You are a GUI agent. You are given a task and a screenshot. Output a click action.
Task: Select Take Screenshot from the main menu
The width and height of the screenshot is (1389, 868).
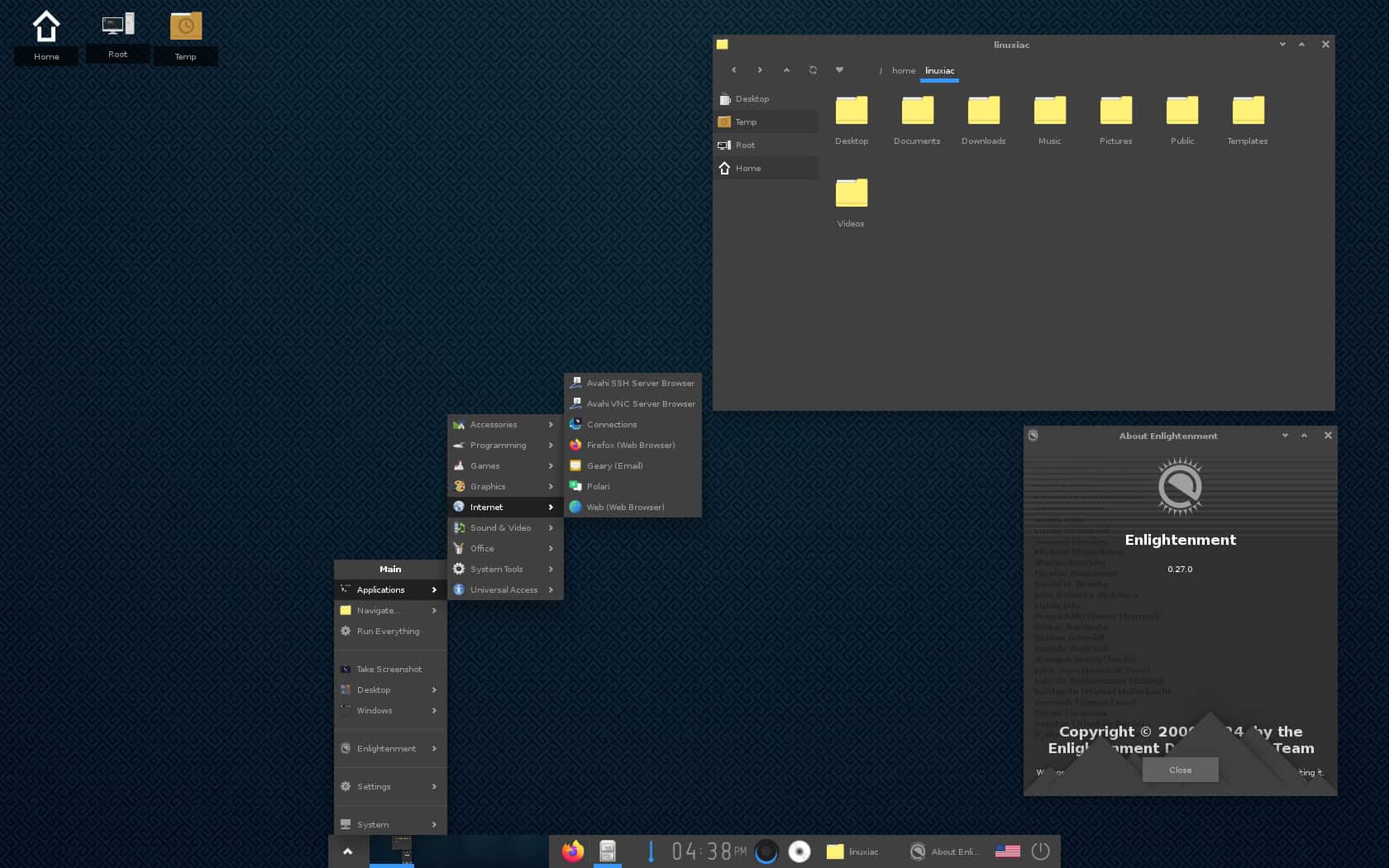[x=388, y=669]
